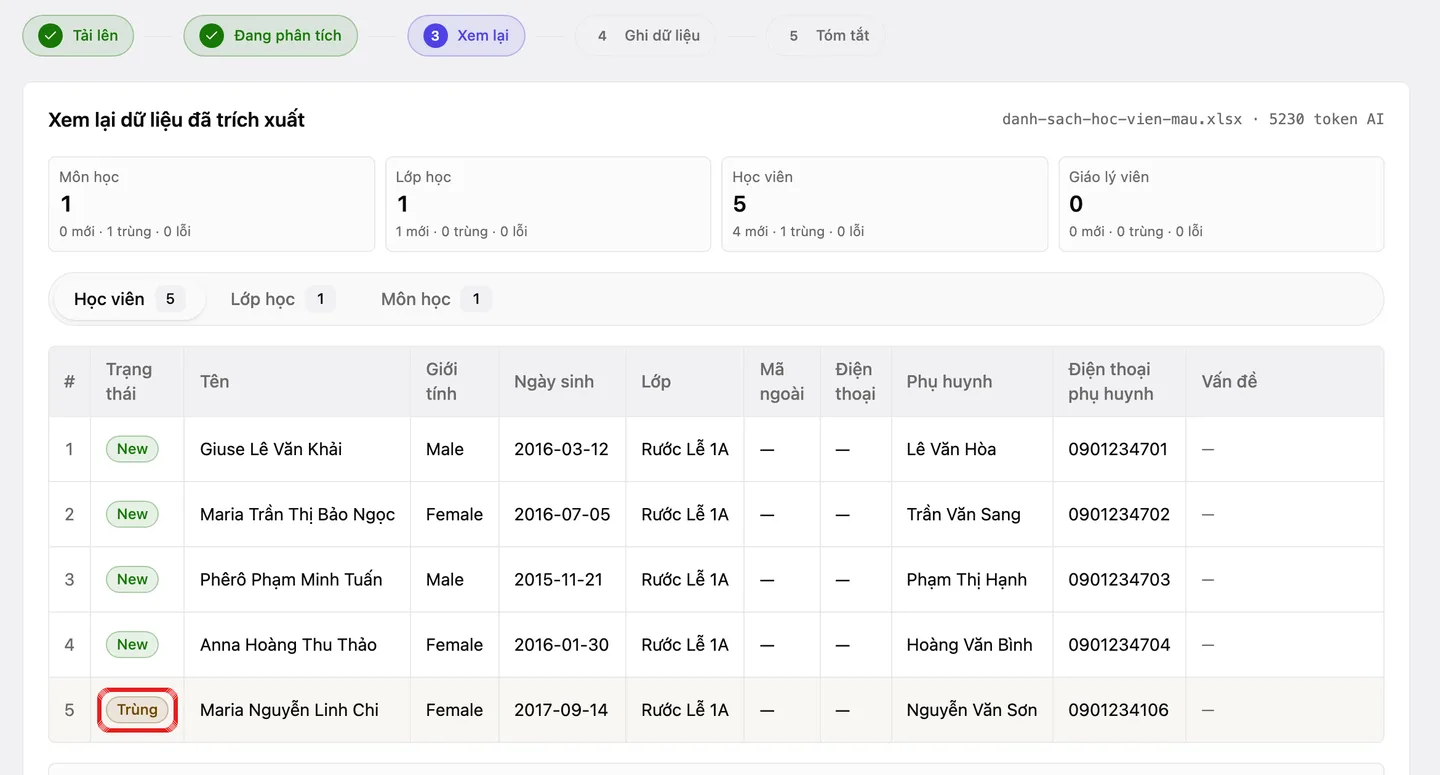The image size is (1440, 775).
Task: Select the name Maria Nguyễn Linh Chi
Action: click(289, 710)
